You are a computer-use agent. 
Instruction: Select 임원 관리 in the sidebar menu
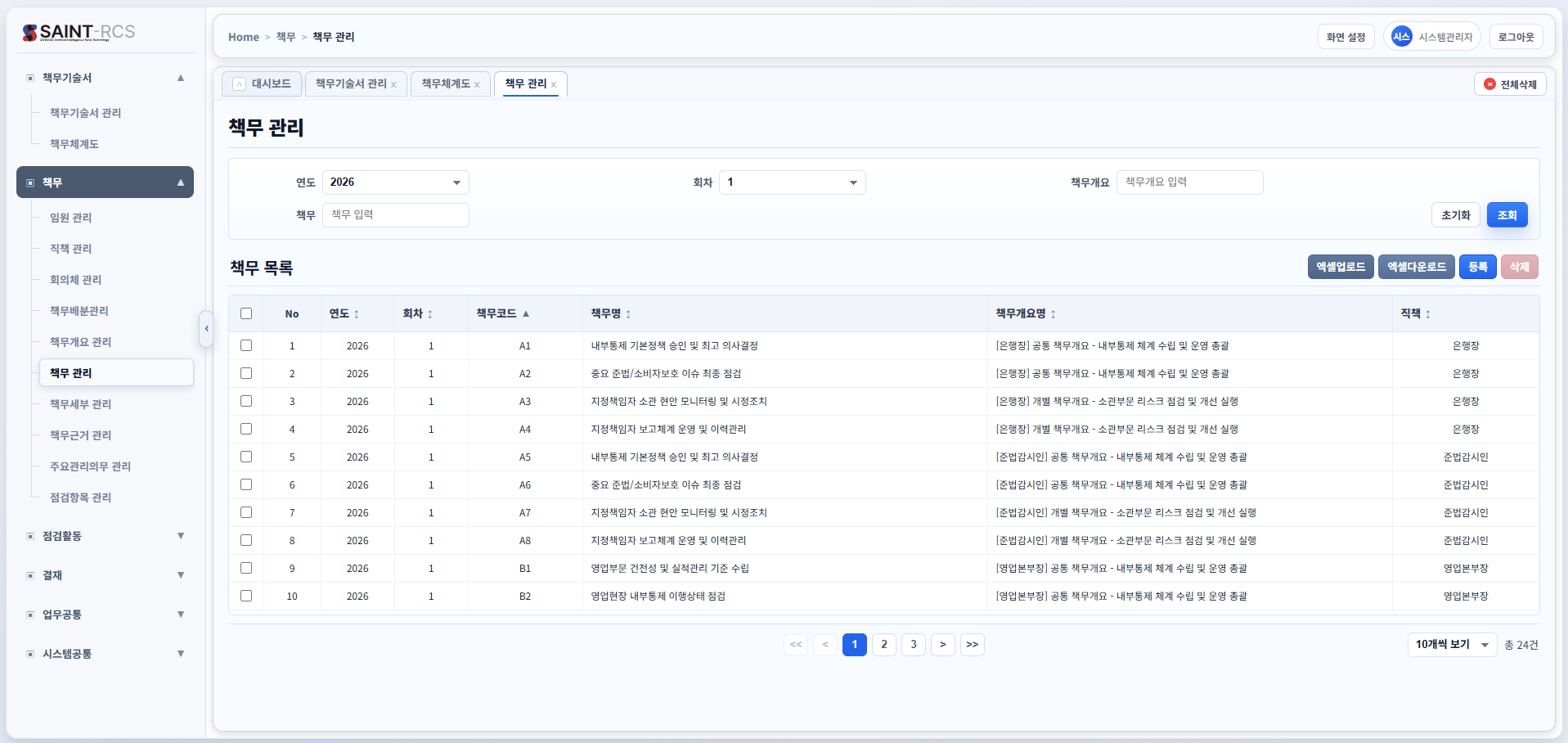tap(70, 218)
